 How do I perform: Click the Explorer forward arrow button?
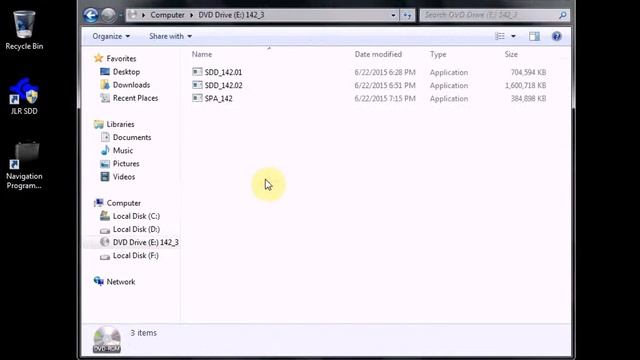coord(108,15)
